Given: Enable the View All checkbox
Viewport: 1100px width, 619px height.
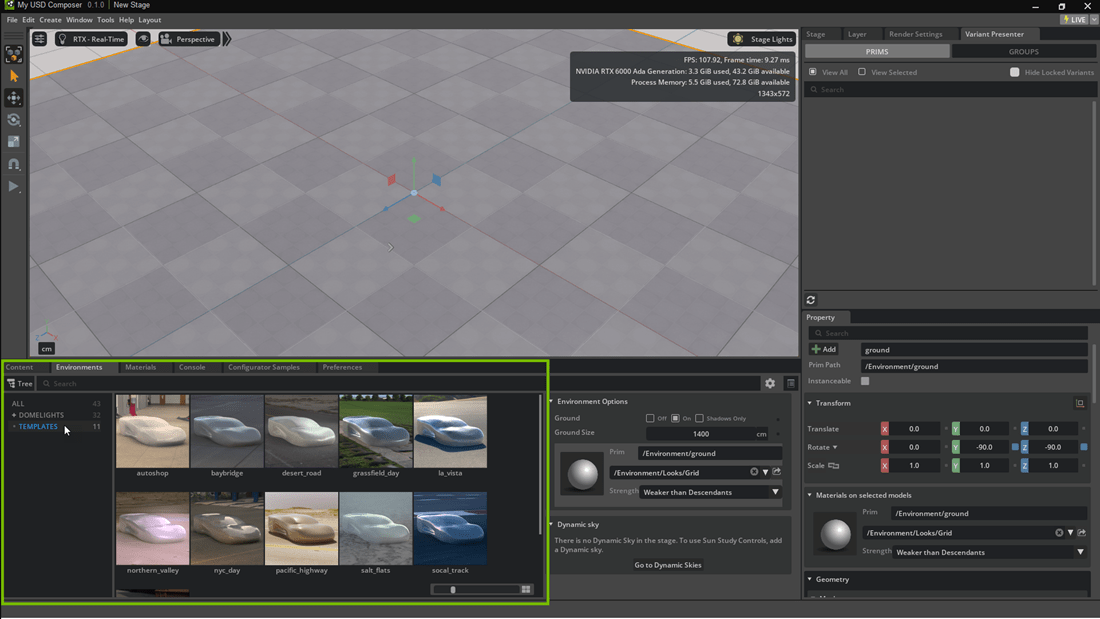Looking at the screenshot, I should click(x=813, y=72).
